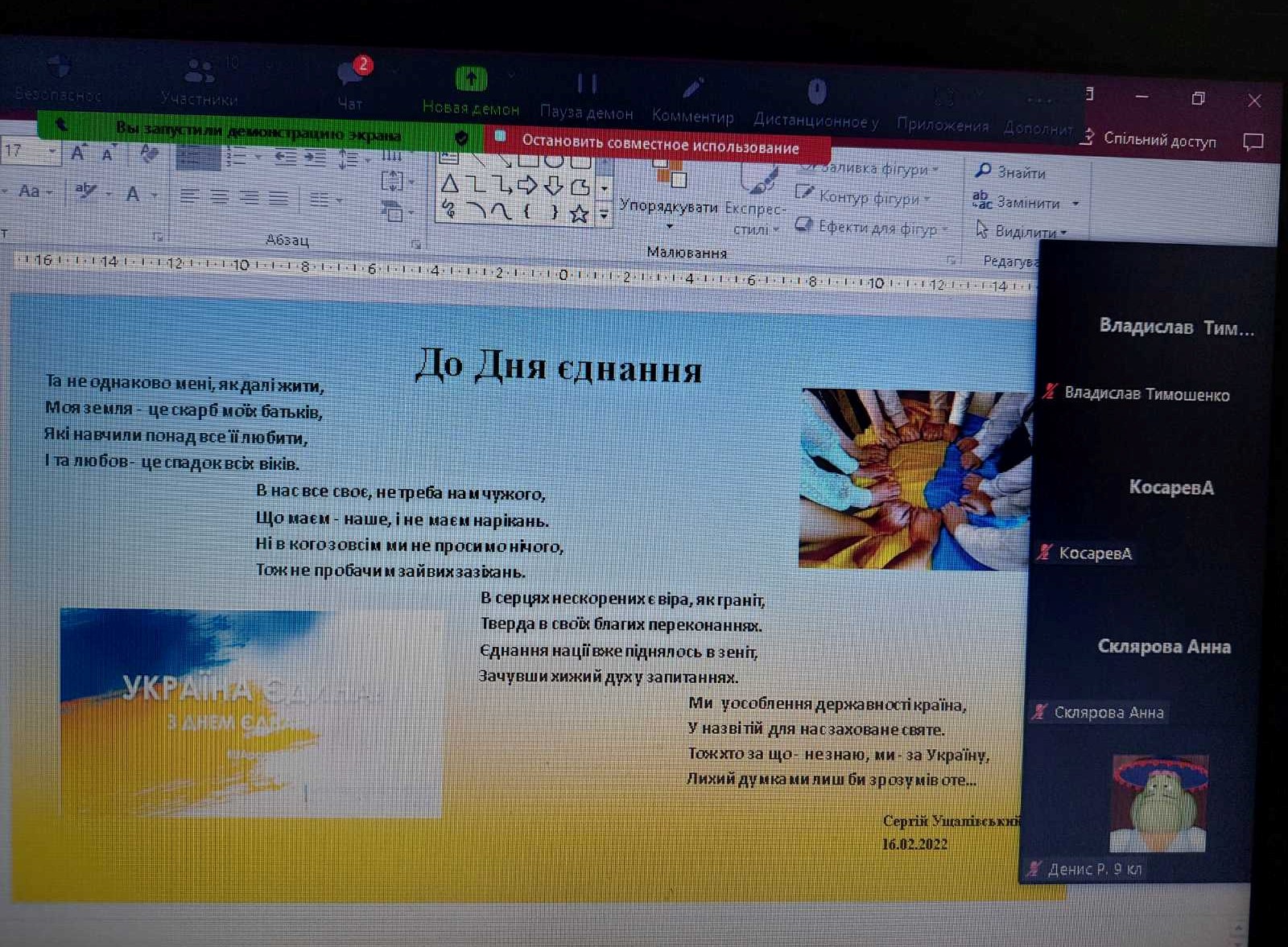The height and width of the screenshot is (947, 1288).
Task: Click 'Остановить совместное использование' to stop sharing
Action: tap(659, 145)
